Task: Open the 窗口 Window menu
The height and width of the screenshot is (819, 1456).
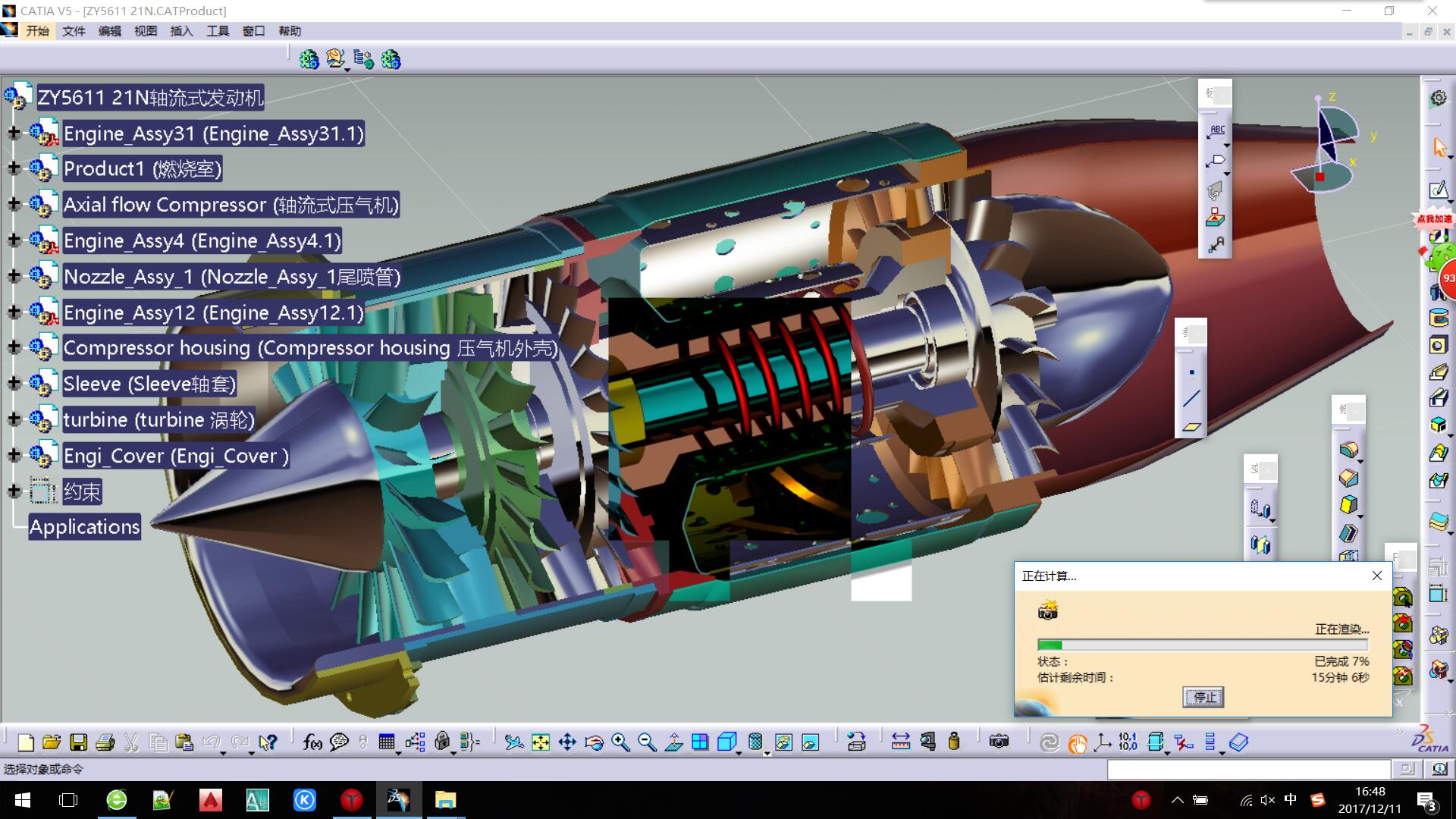Action: (253, 31)
